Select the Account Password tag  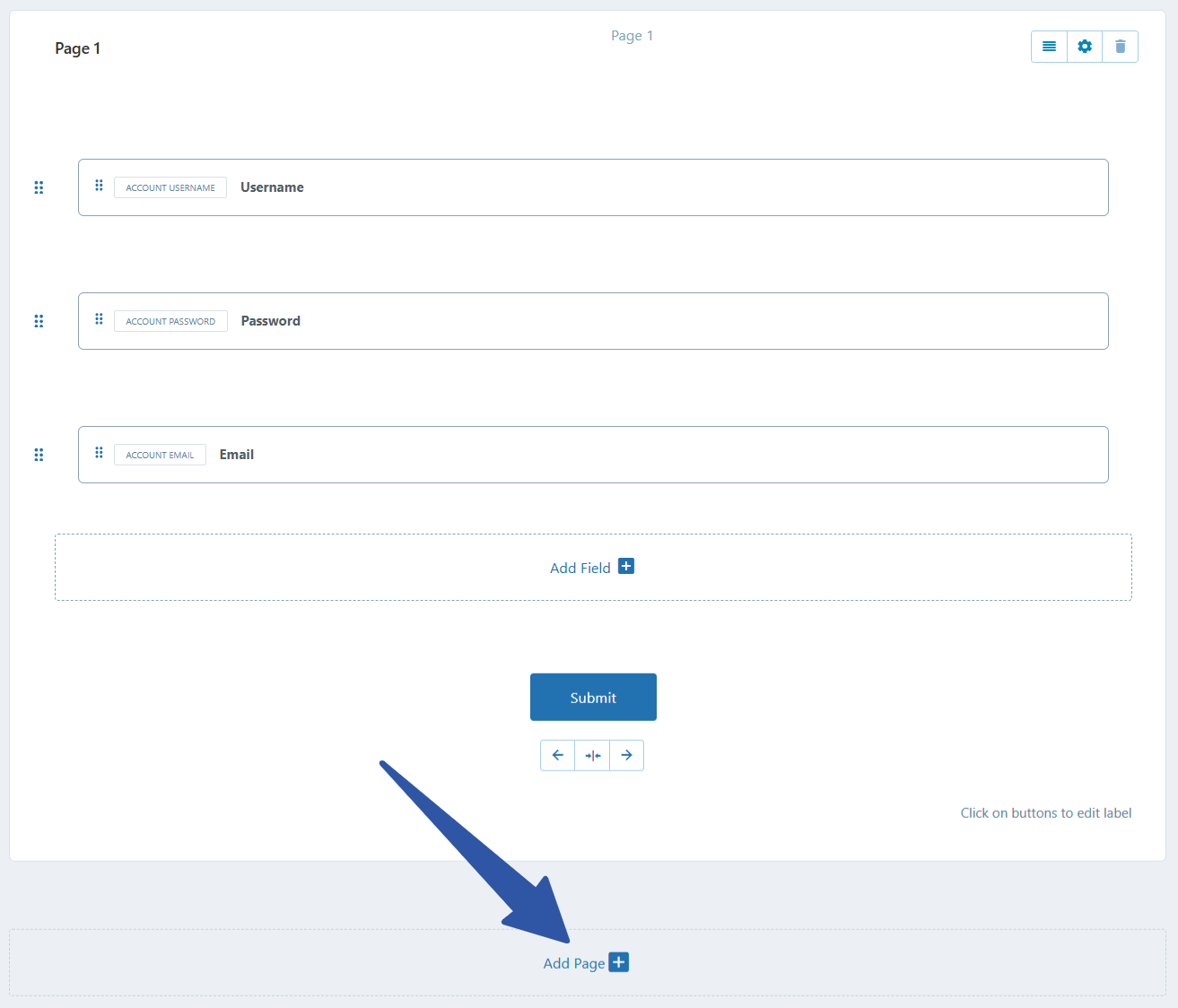click(x=170, y=321)
